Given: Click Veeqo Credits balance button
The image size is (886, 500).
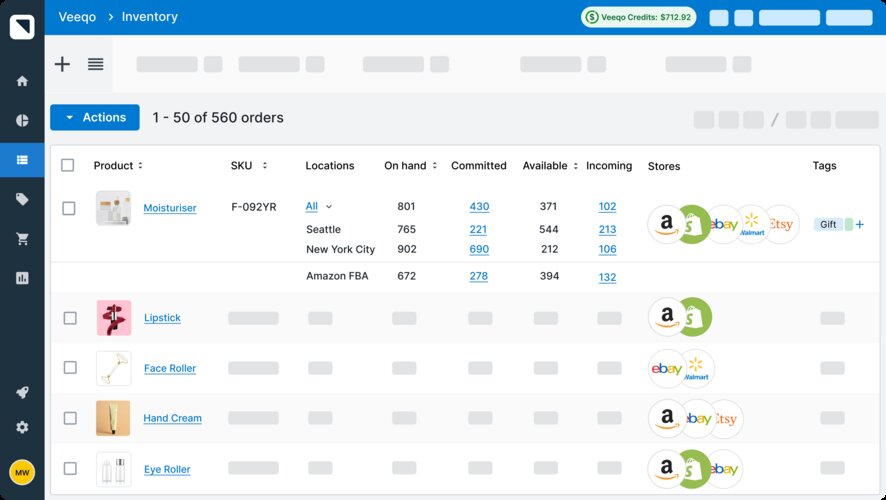Looking at the screenshot, I should 639,17.
